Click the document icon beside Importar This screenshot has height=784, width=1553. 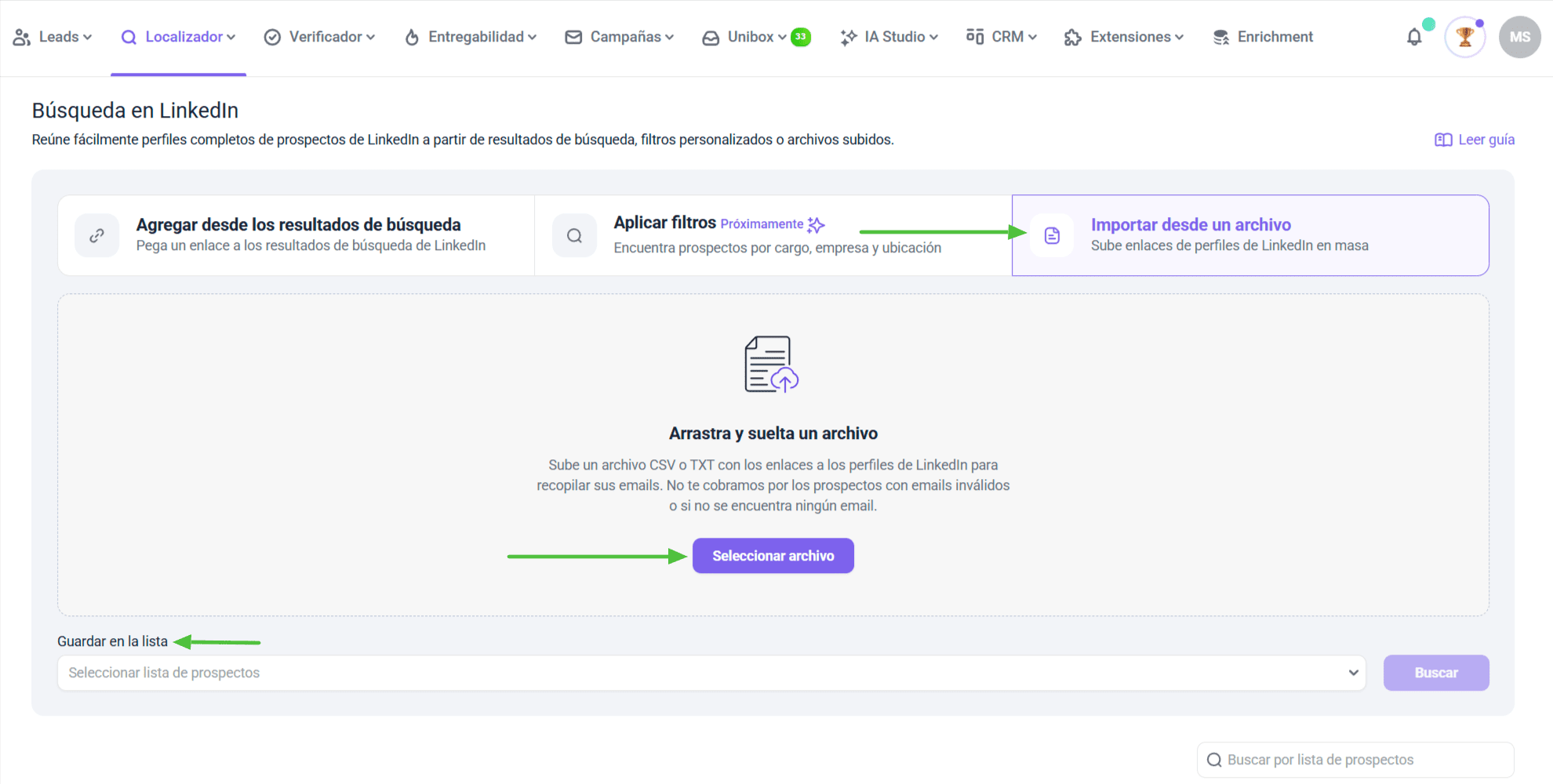click(1052, 235)
